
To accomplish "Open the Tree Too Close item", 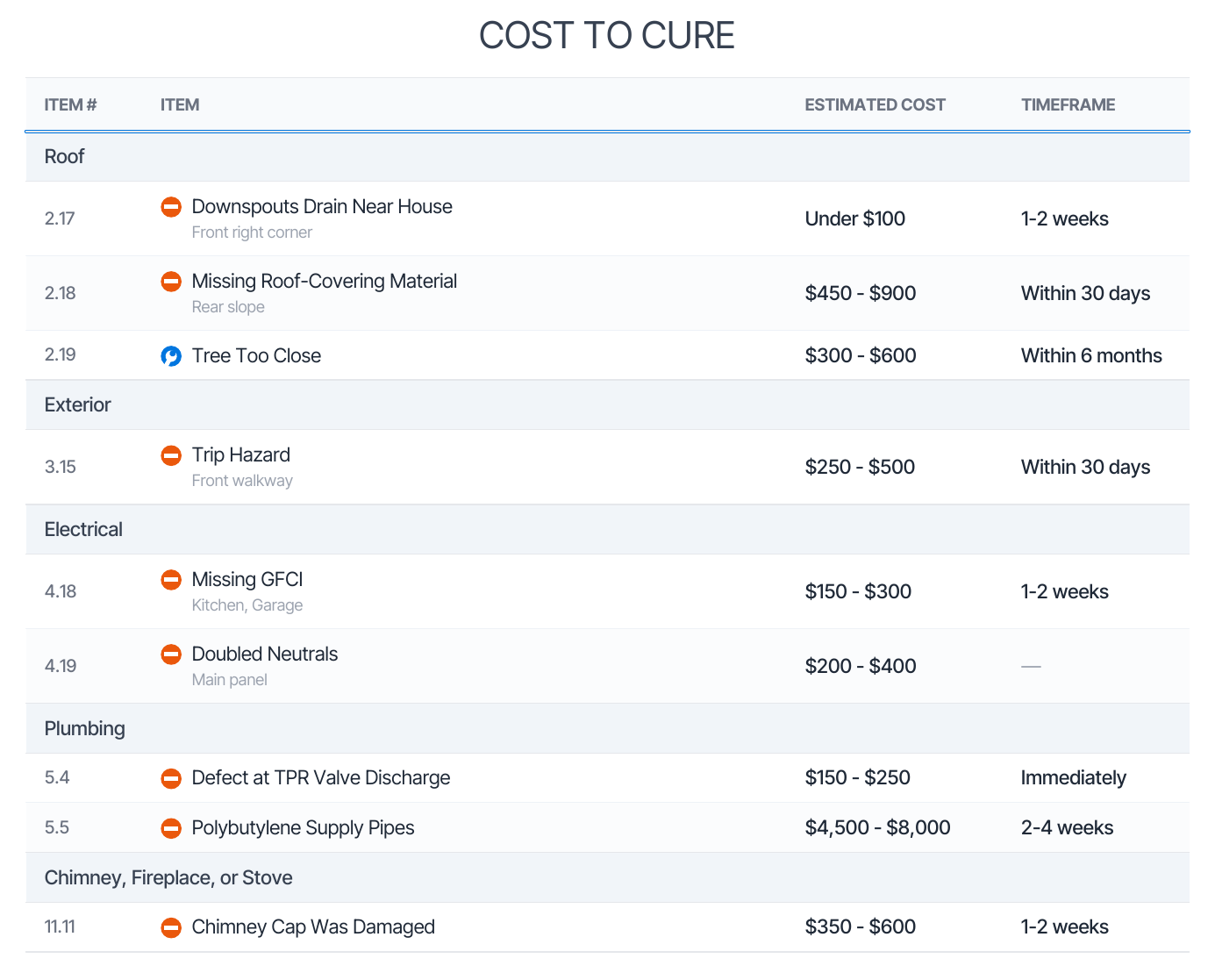I will (x=256, y=356).
